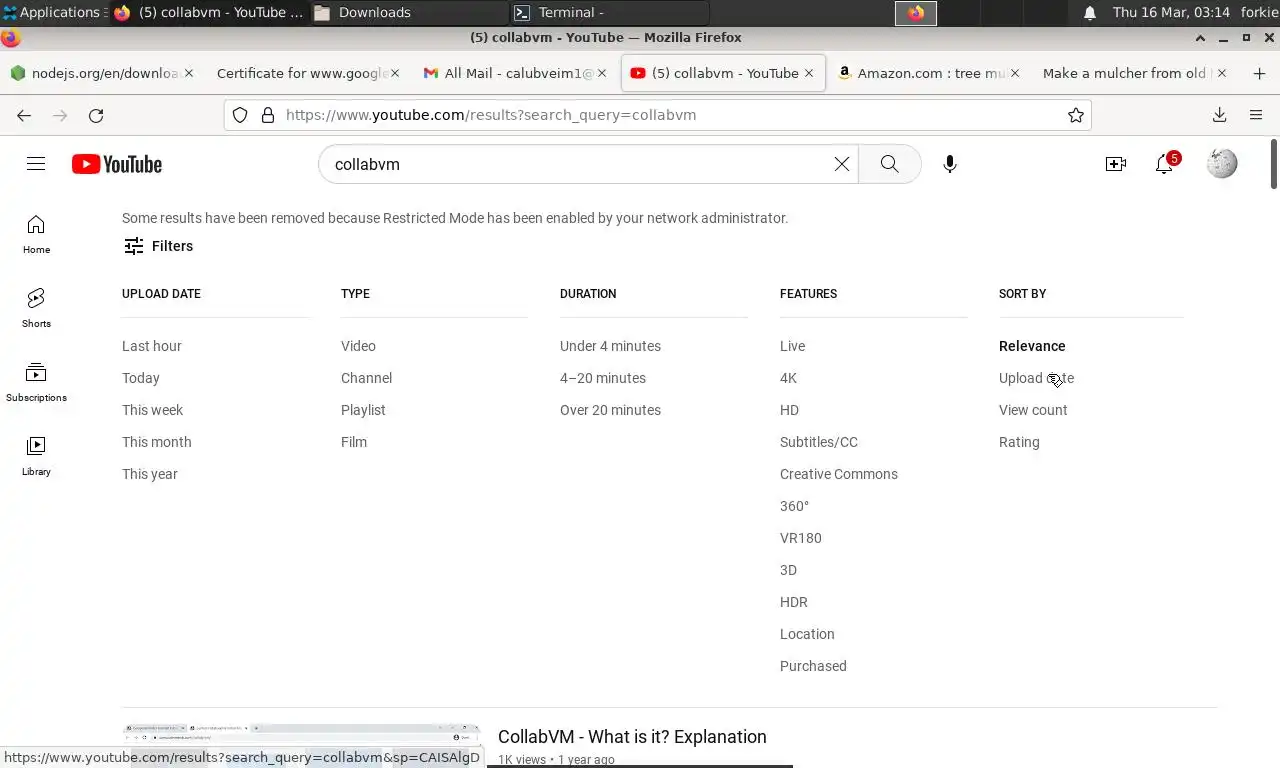
Task: Open a new Firefox tab
Action: 1258,73
